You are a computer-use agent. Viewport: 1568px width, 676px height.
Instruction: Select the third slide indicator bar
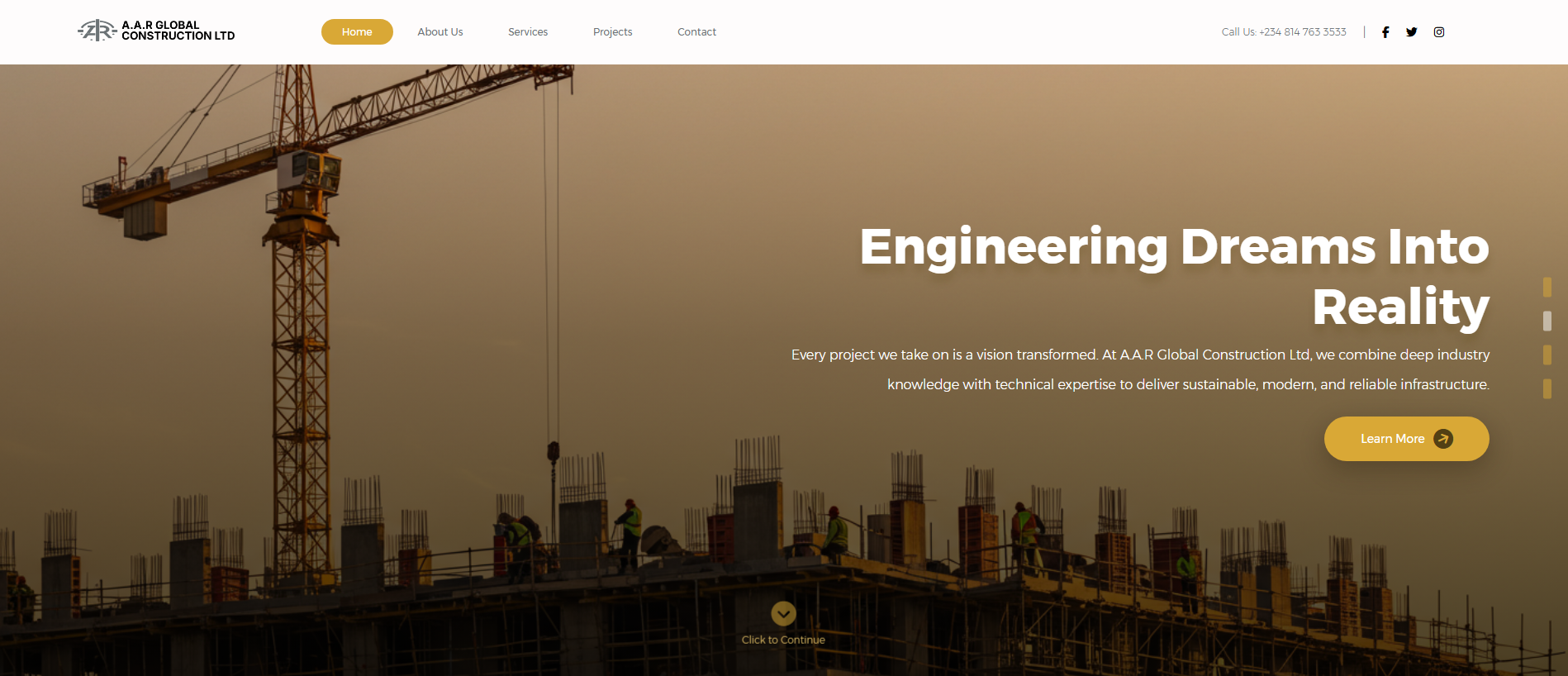1547,355
